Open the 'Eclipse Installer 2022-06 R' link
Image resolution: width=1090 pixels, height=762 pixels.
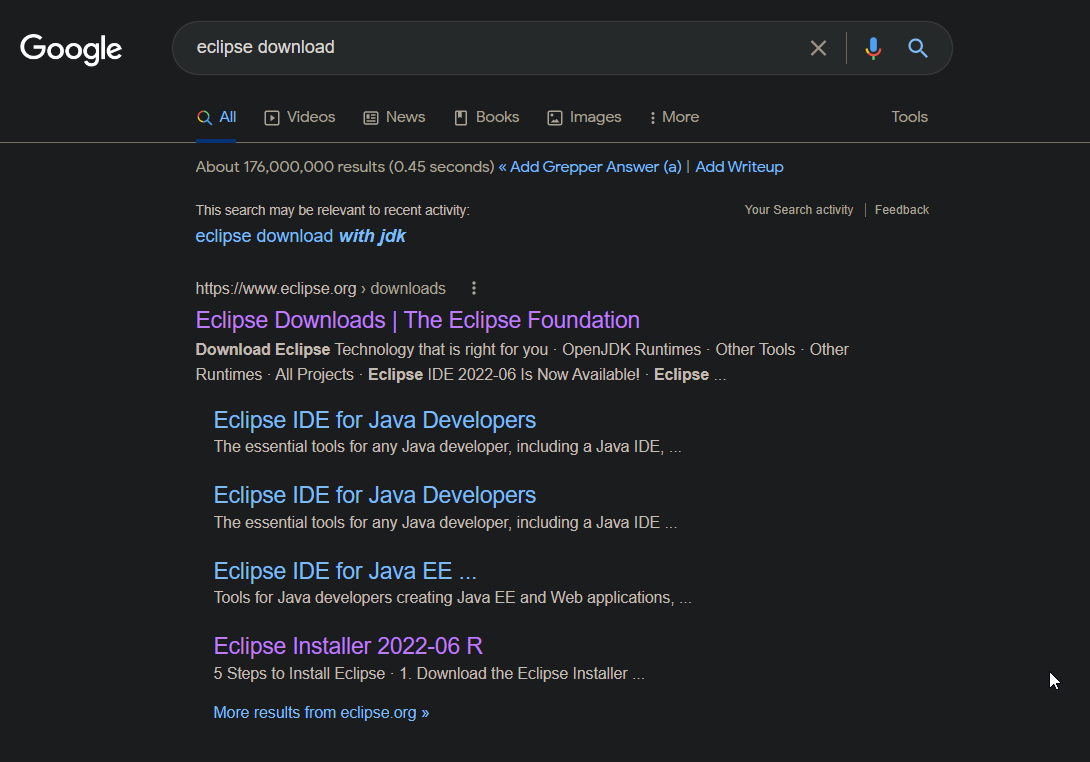(x=348, y=646)
